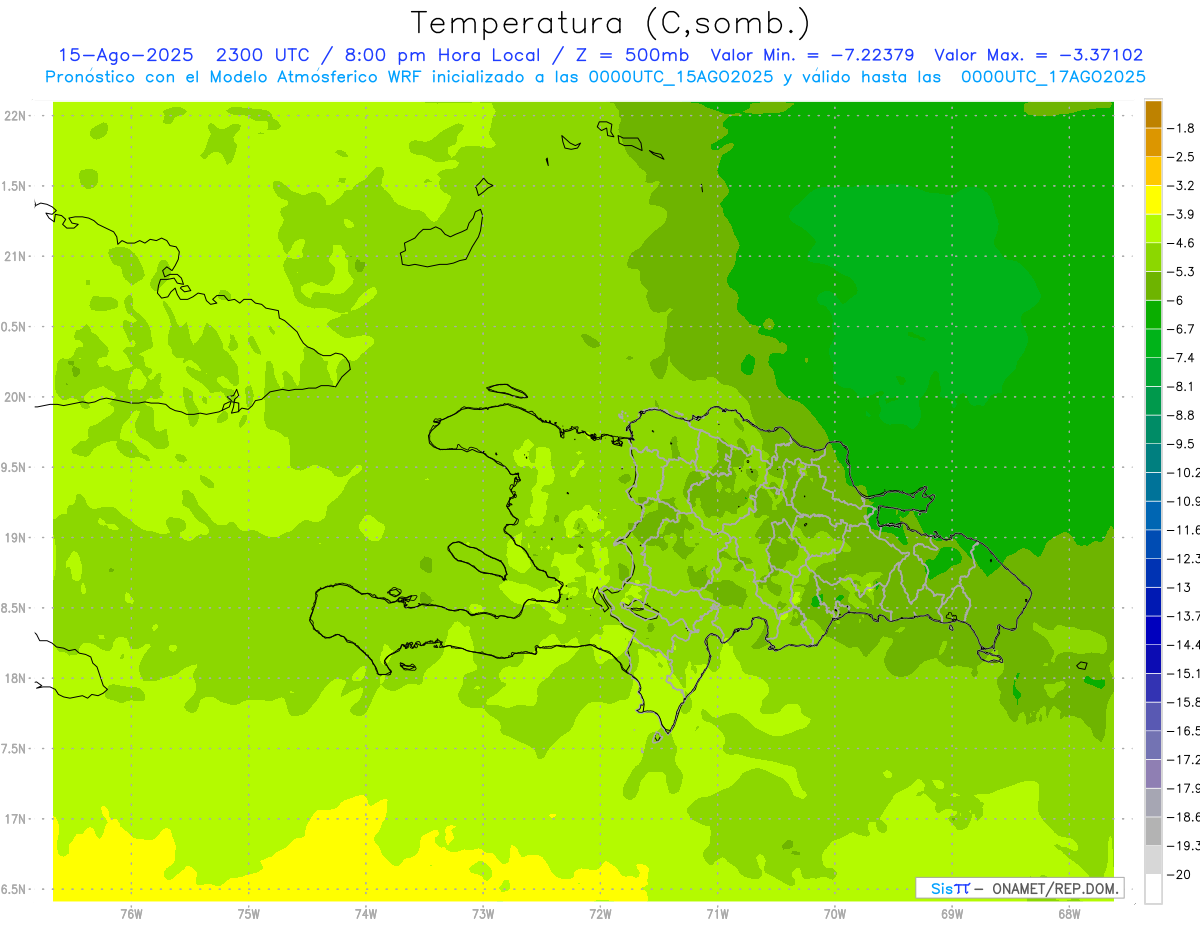Click the gold legend swatch between -2.5 and -3.2

point(1153,171)
